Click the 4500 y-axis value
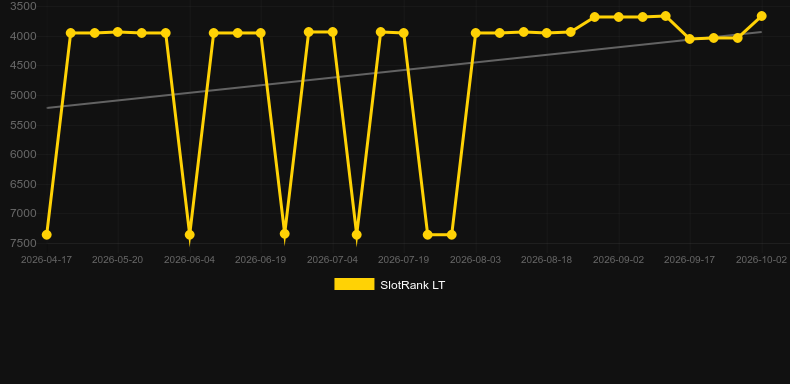 tap(23, 66)
